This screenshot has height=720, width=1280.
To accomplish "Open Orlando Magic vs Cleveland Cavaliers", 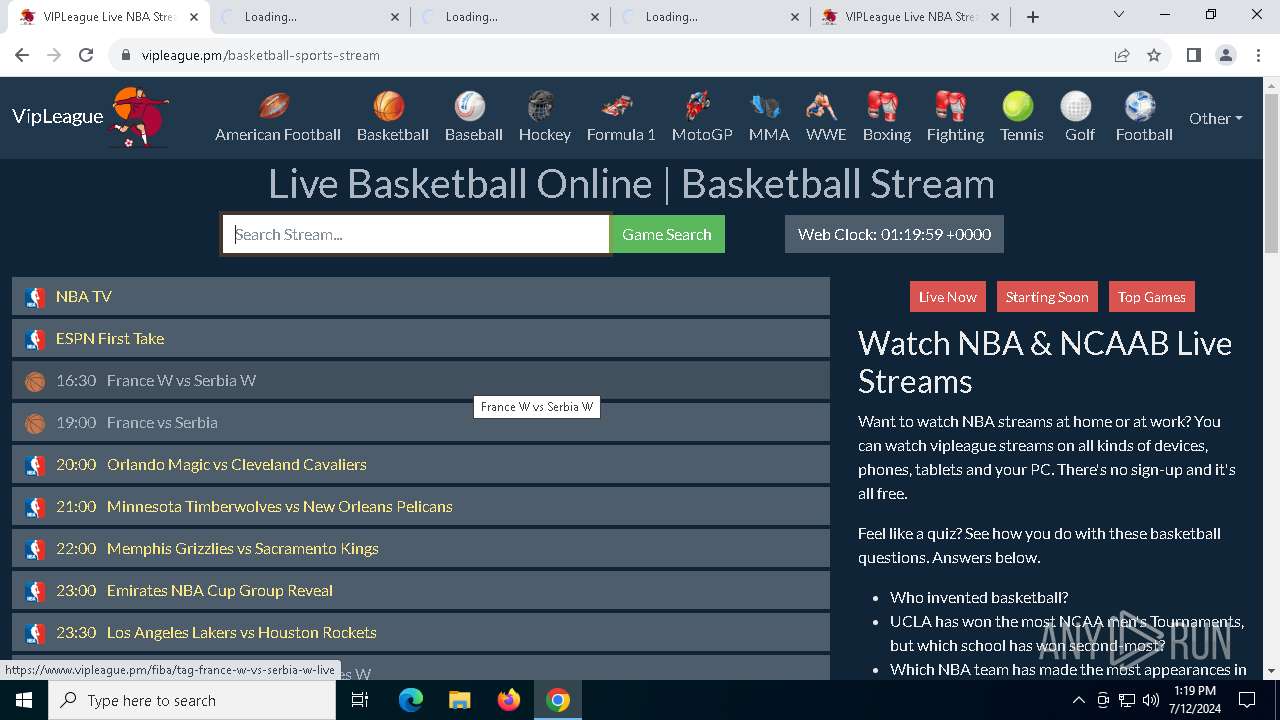I will coord(421,465).
